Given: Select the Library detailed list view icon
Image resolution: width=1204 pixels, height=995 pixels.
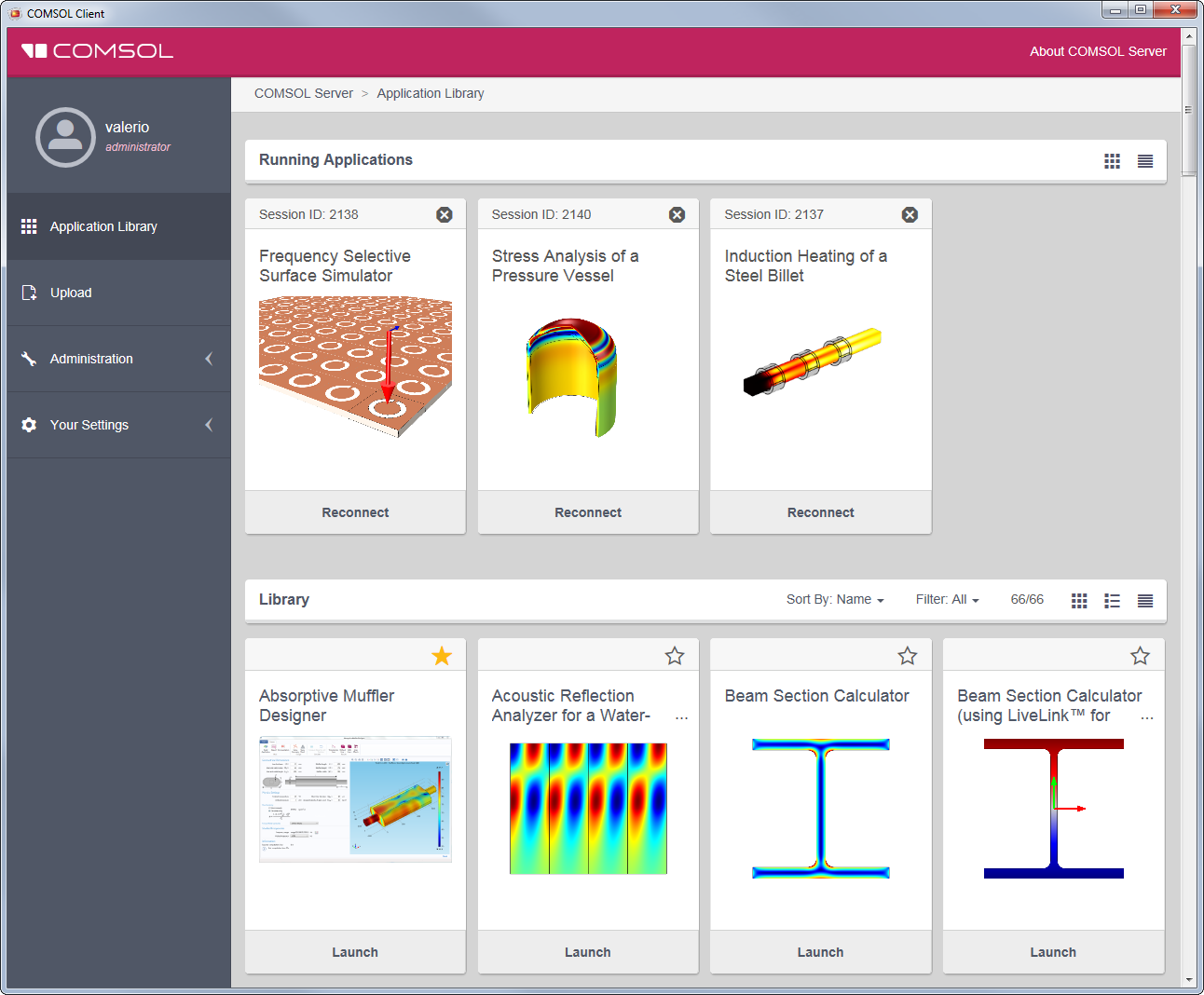Looking at the screenshot, I should coord(1112,600).
